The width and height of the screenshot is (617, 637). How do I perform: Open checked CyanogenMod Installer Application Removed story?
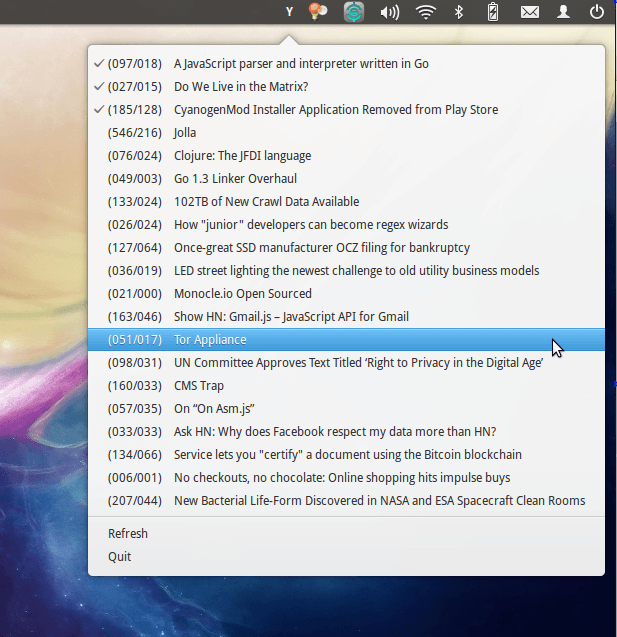pos(346,110)
